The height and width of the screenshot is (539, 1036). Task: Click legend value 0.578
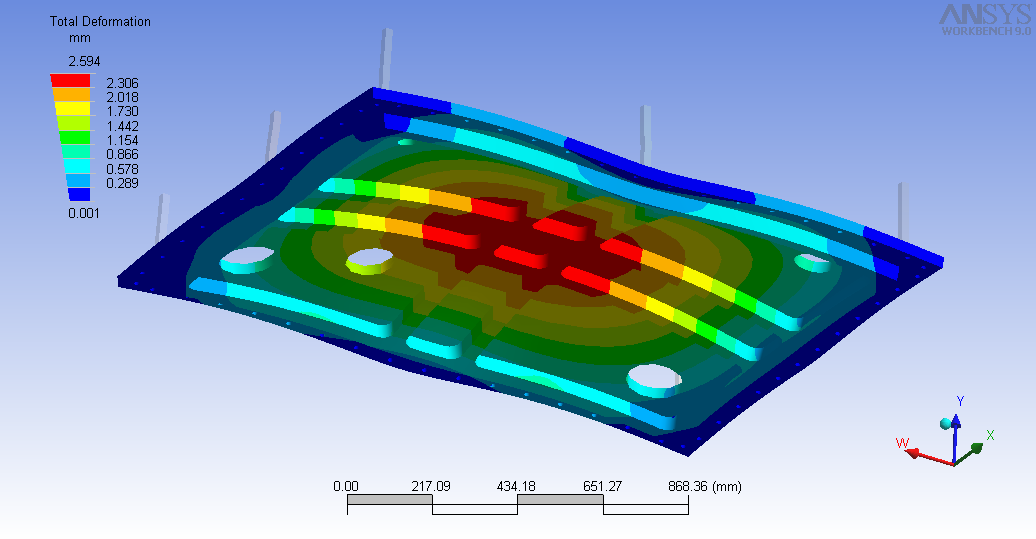click(122, 168)
